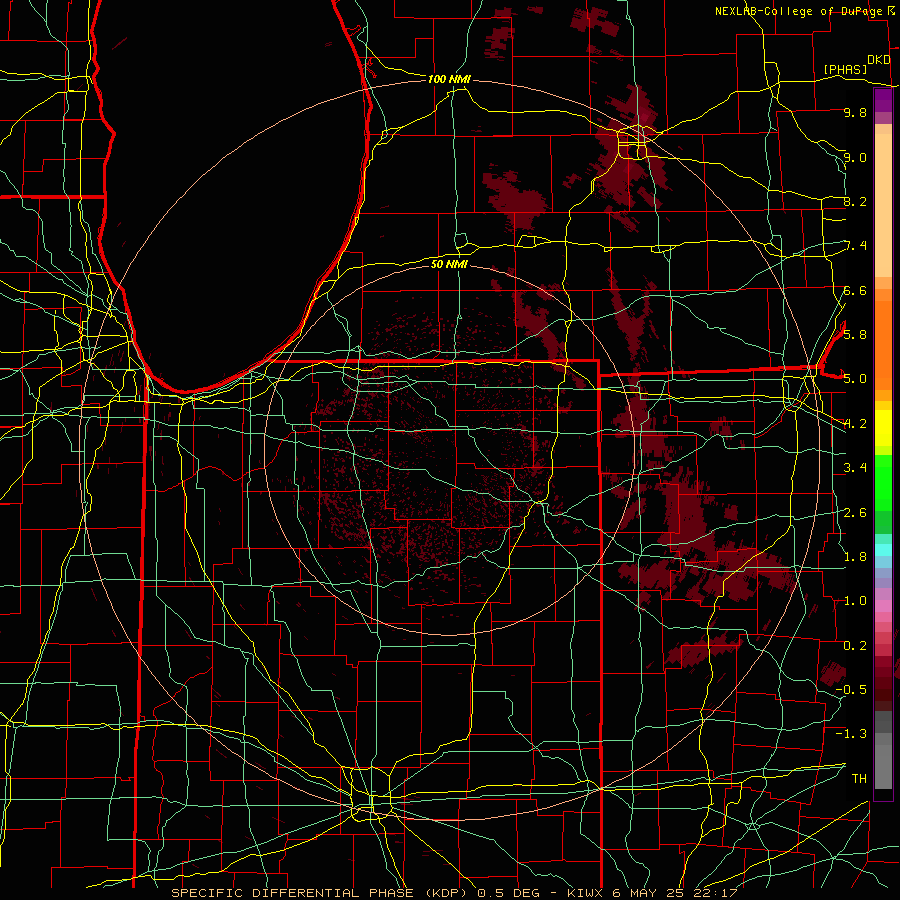Image resolution: width=900 pixels, height=900 pixels.
Task: Click the 8.2 colorbar value
Action: (x=855, y=201)
